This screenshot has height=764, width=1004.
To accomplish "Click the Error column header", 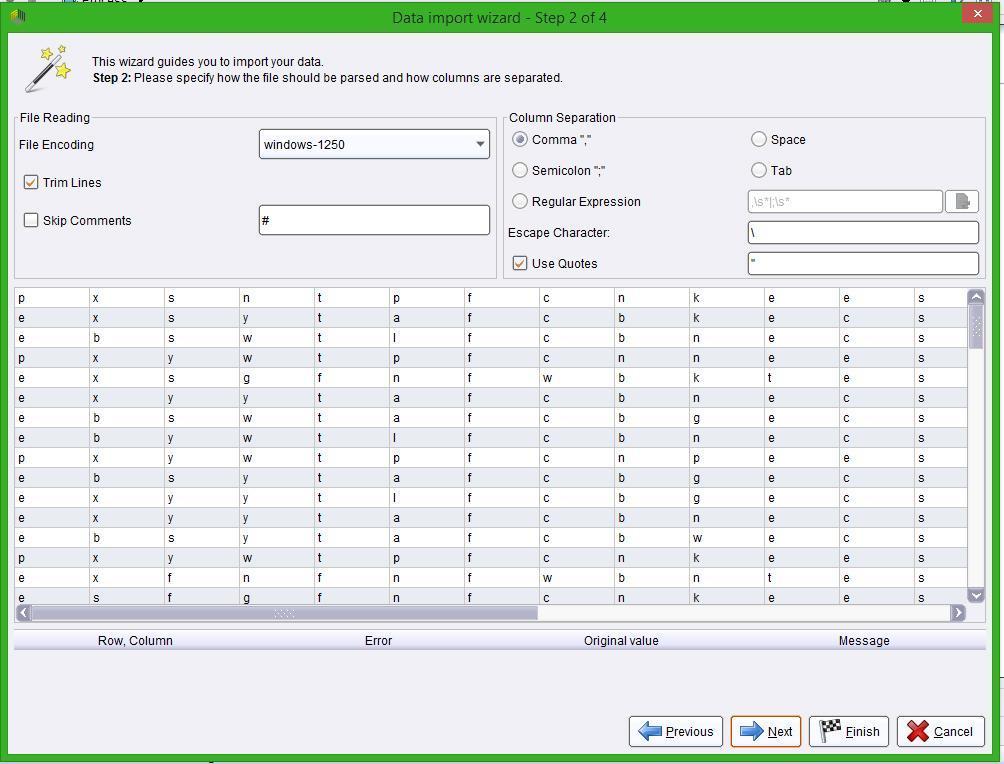I will click(378, 640).
